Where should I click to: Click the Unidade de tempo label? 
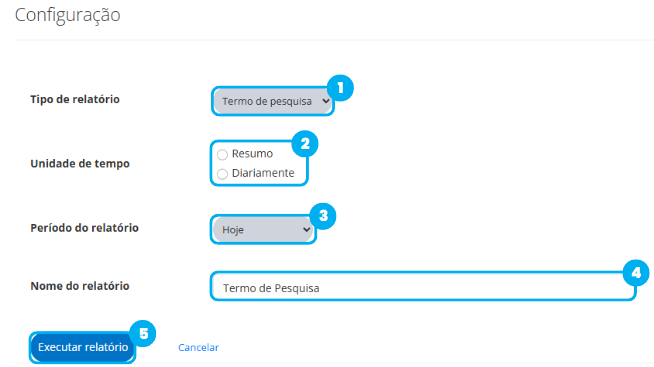pos(80,163)
